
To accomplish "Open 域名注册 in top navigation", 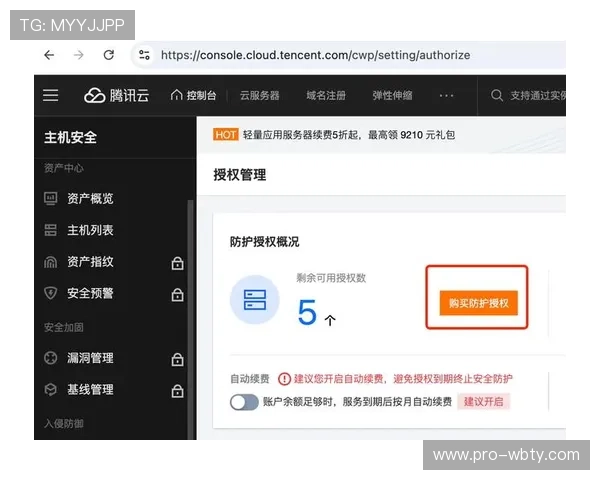I will tap(326, 95).
